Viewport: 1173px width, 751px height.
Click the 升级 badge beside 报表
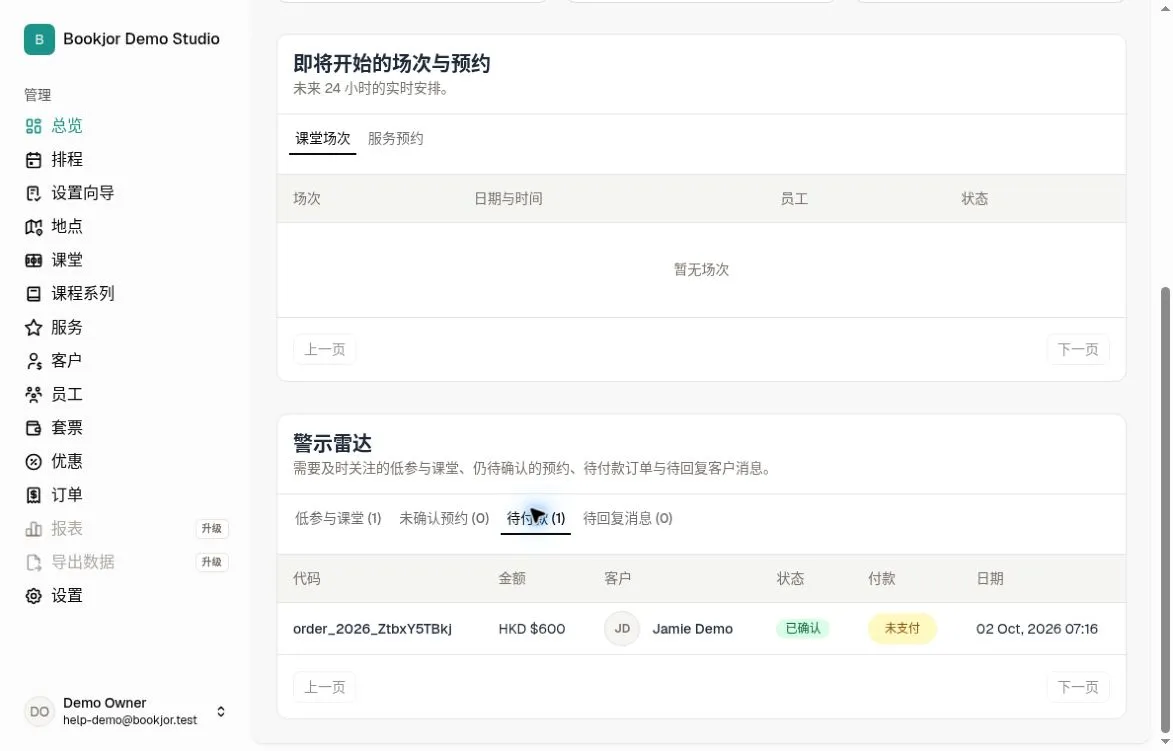pos(212,529)
